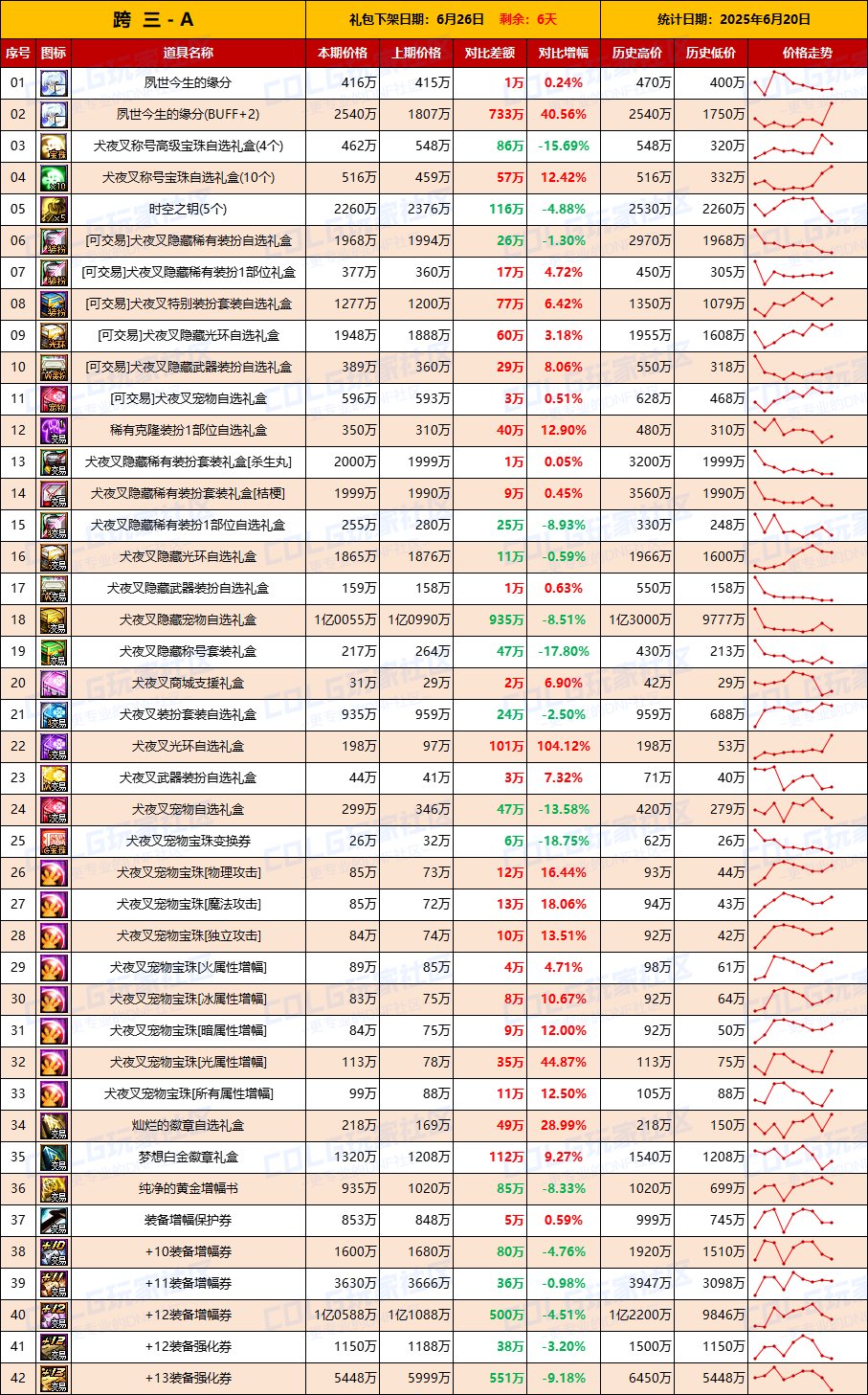Click the icon for +13装备强化券

coord(54,1379)
